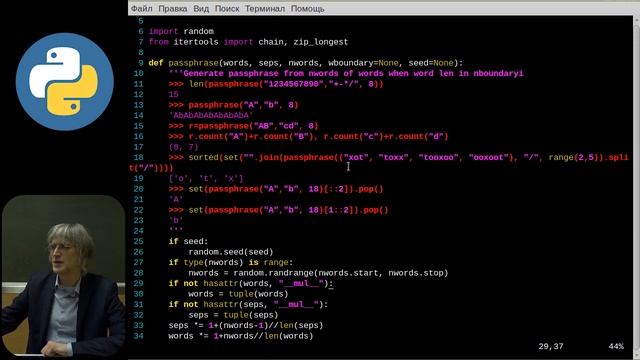Click line 29 'if not hasattr(words, "__mul__"):'
Image resolution: width=640 pixels, height=360 pixels.
[251, 284]
